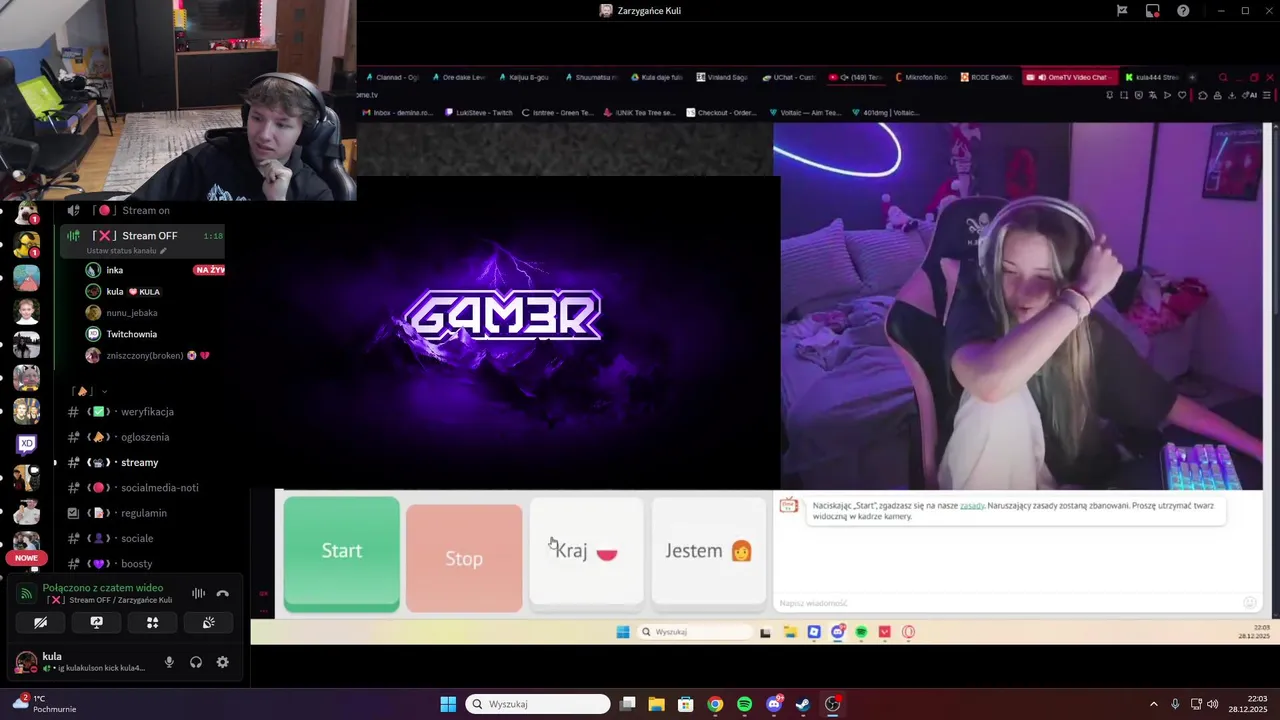Open the Checkout - Order bookmark
Image resolution: width=1280 pixels, height=720 pixels.
pyautogui.click(x=721, y=113)
